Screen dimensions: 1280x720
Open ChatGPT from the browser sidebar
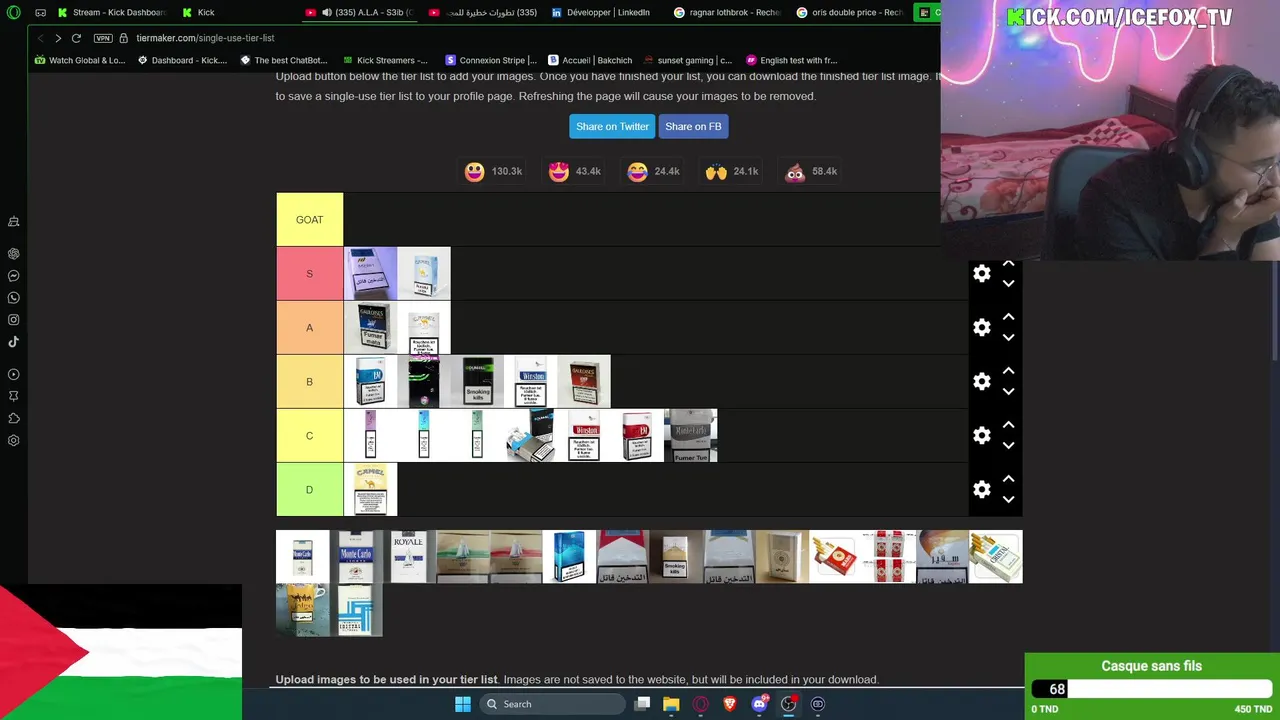click(14, 254)
